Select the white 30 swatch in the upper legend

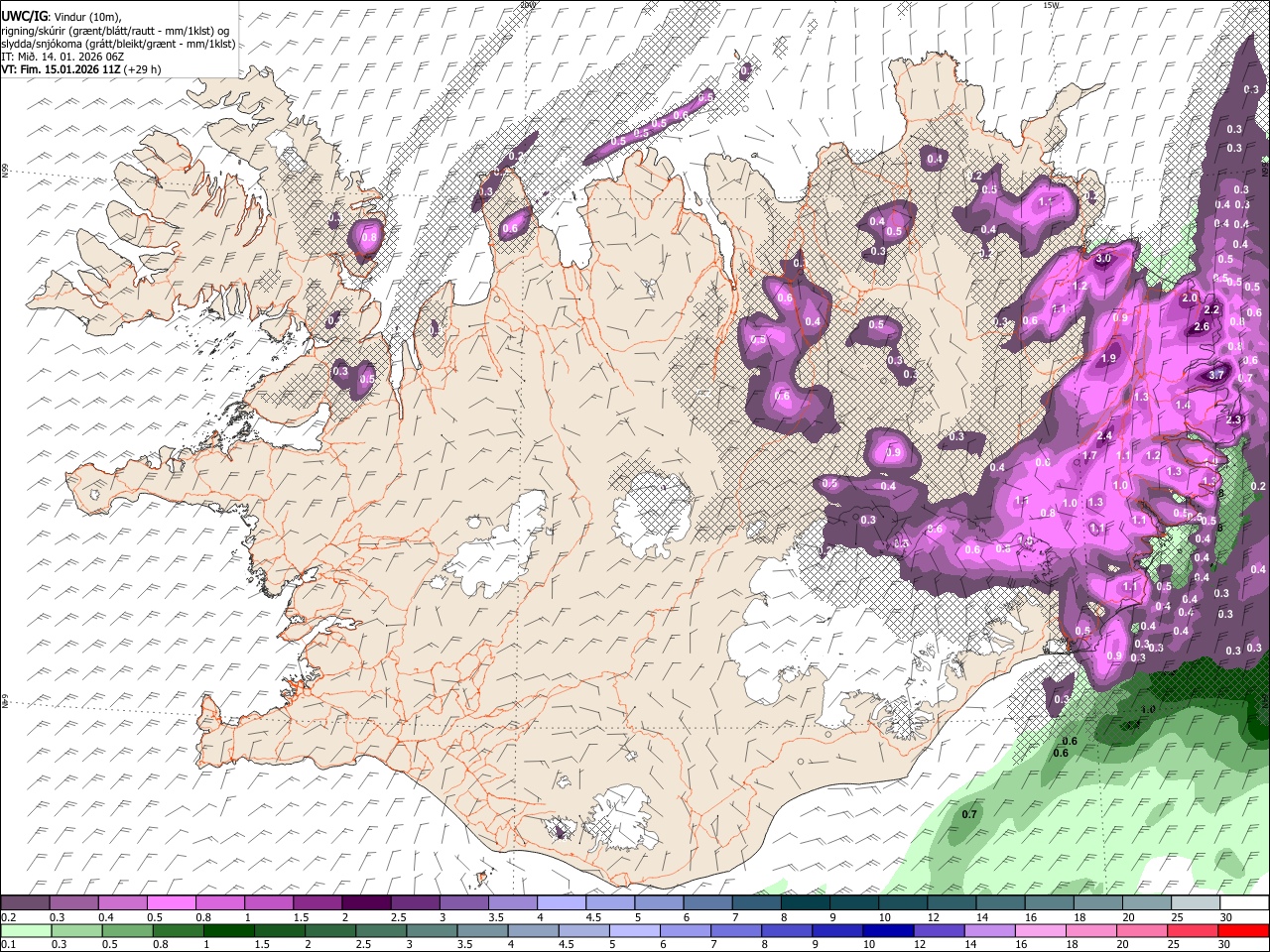click(1244, 903)
